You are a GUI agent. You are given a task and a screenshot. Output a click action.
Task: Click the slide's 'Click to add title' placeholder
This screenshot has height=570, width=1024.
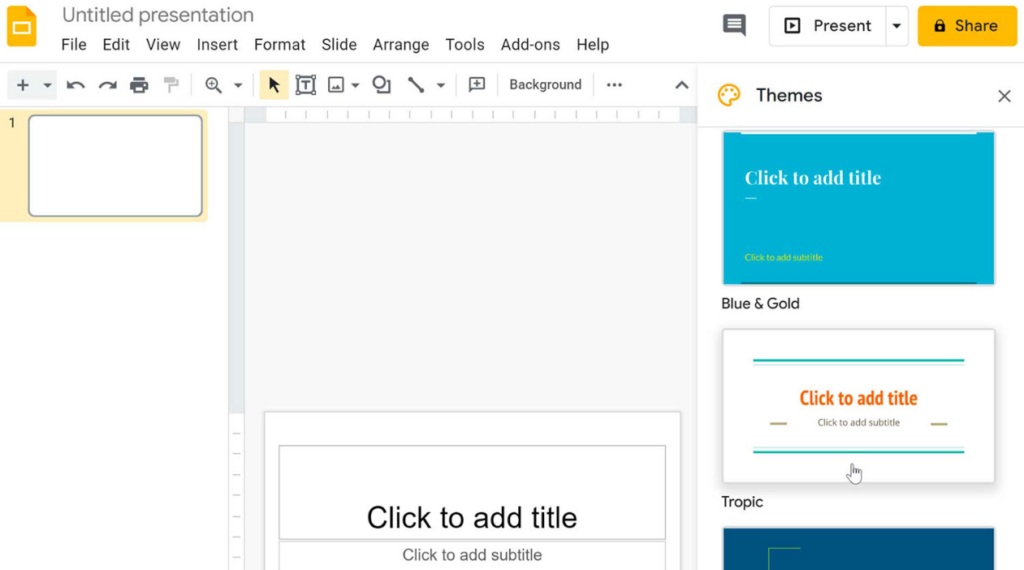(472, 493)
